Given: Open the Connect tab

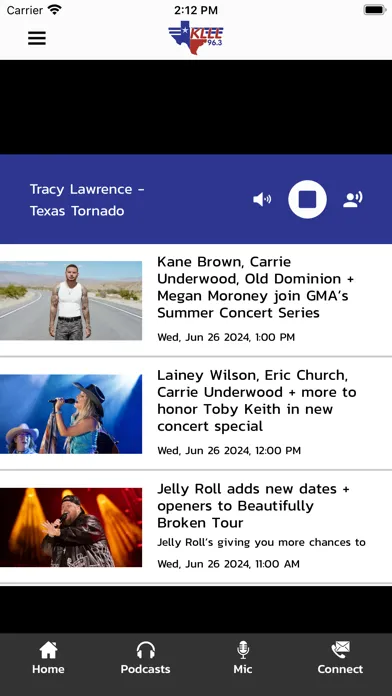Looking at the screenshot, I should point(340,658).
